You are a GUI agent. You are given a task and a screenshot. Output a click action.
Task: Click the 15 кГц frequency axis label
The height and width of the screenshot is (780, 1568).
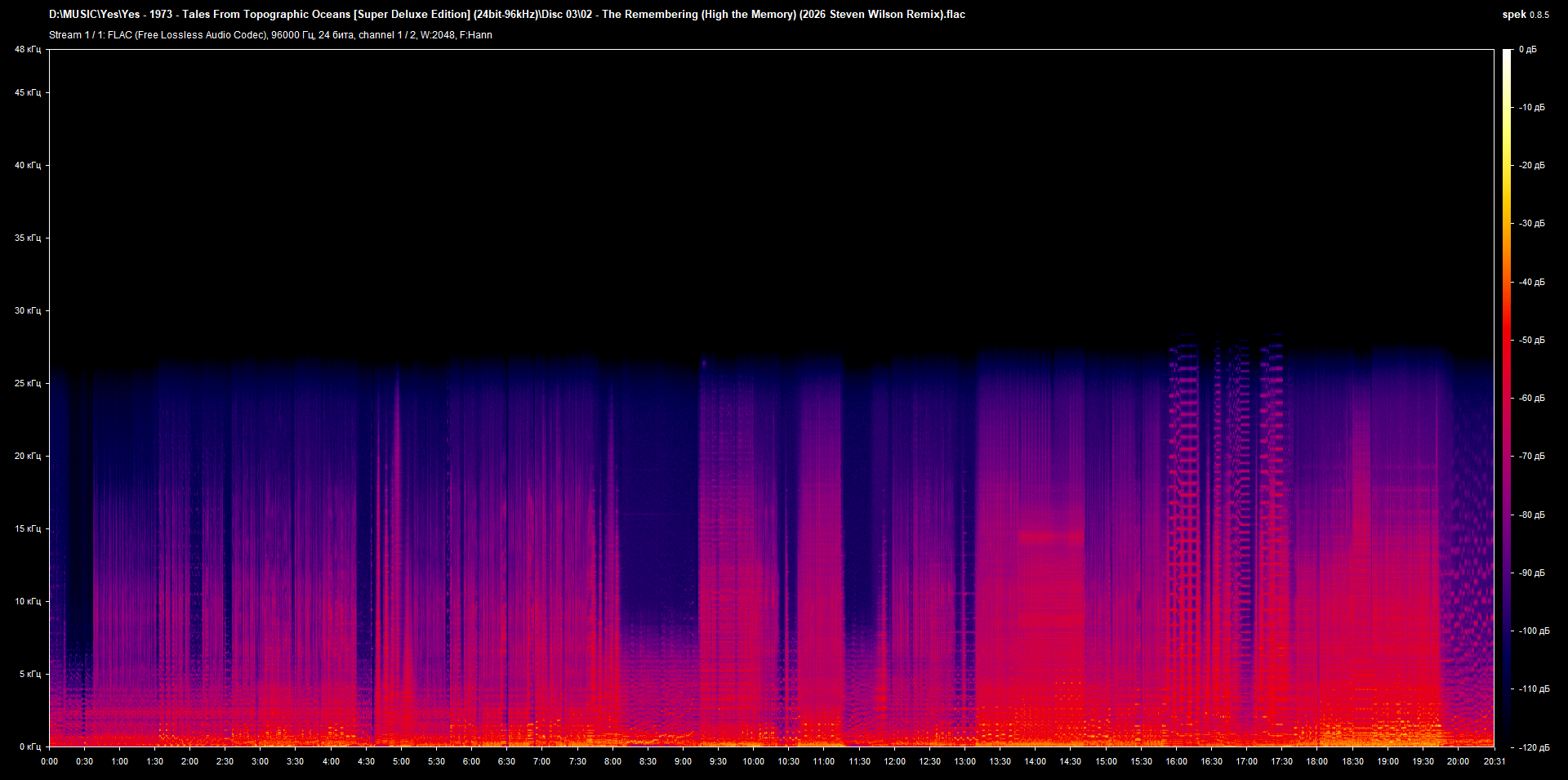pyautogui.click(x=28, y=529)
